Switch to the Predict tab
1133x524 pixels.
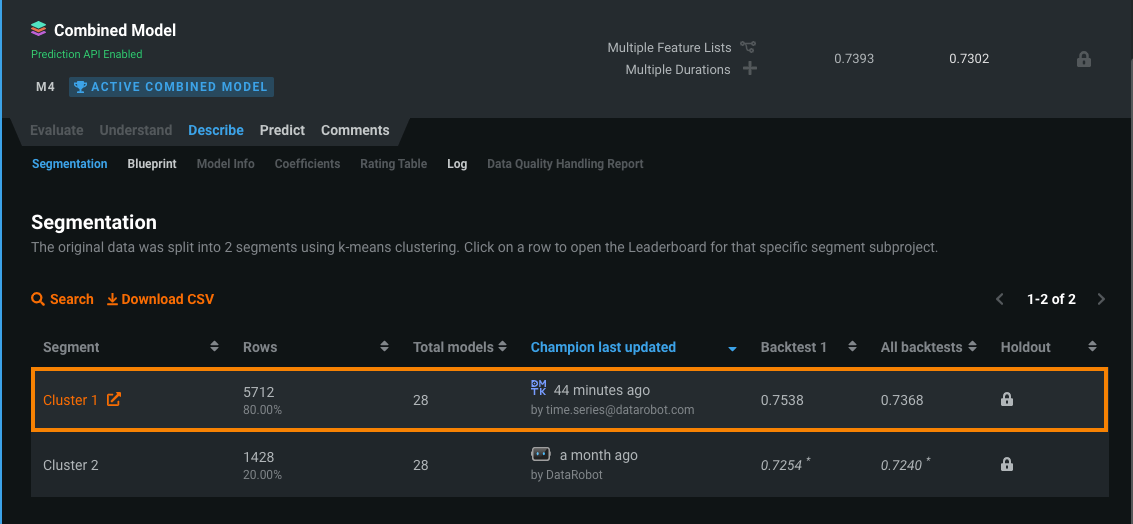(x=282, y=130)
